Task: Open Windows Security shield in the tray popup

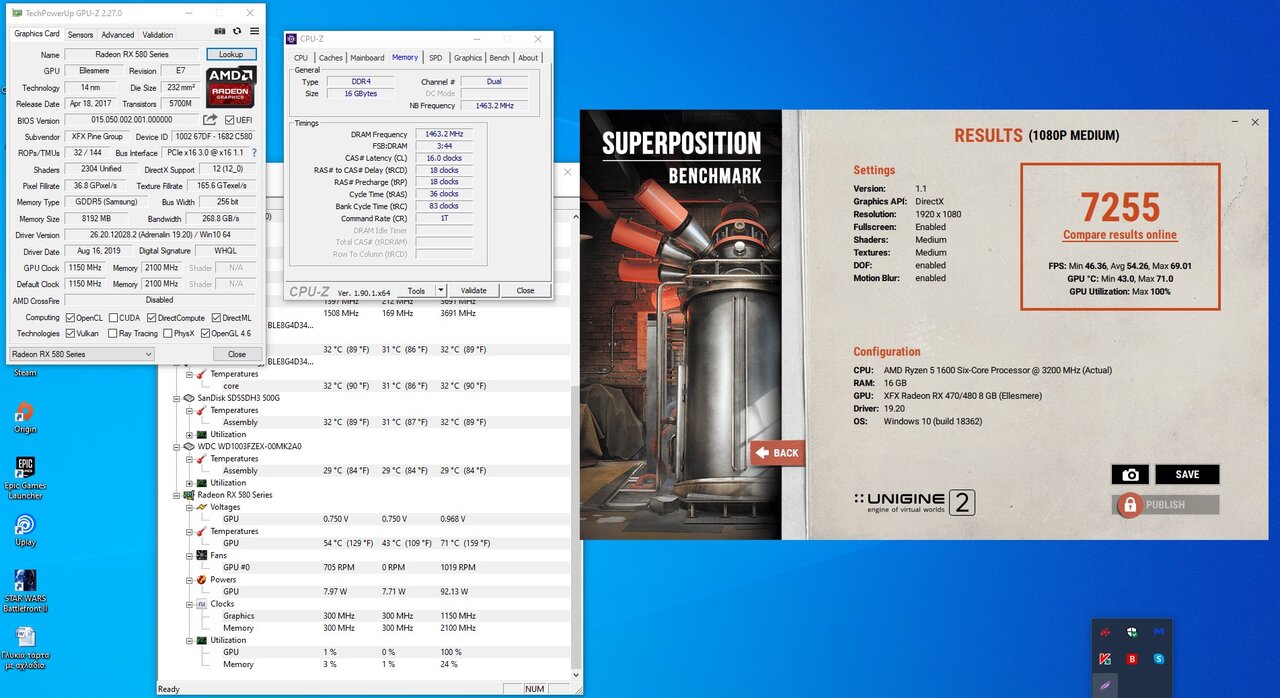Action: pos(1131,632)
